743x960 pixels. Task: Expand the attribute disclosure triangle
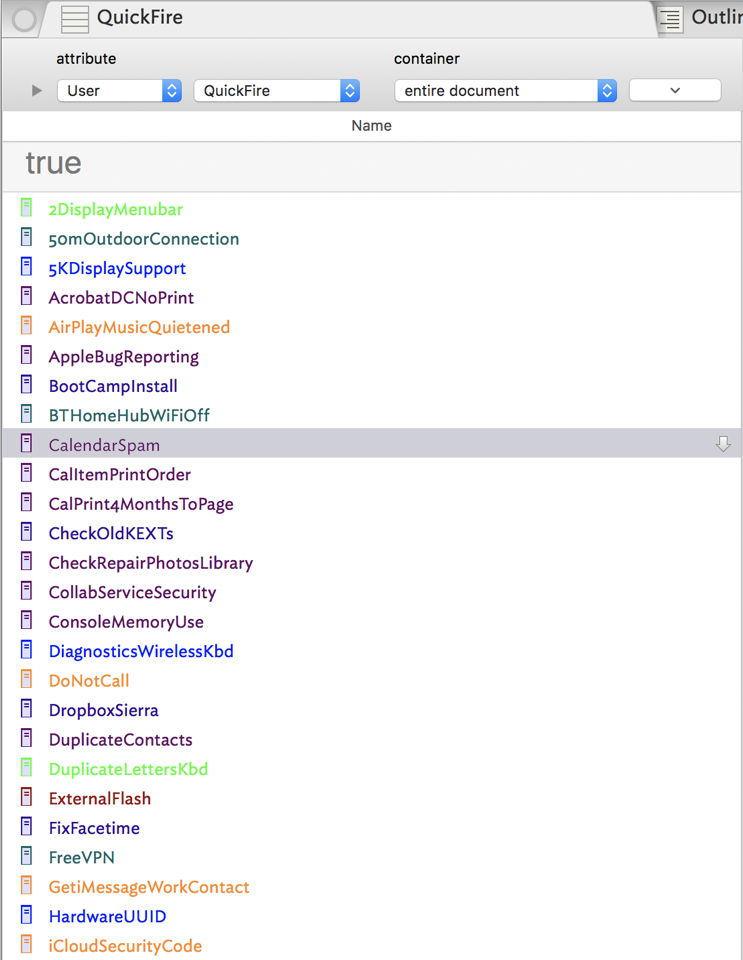[x=37, y=91]
